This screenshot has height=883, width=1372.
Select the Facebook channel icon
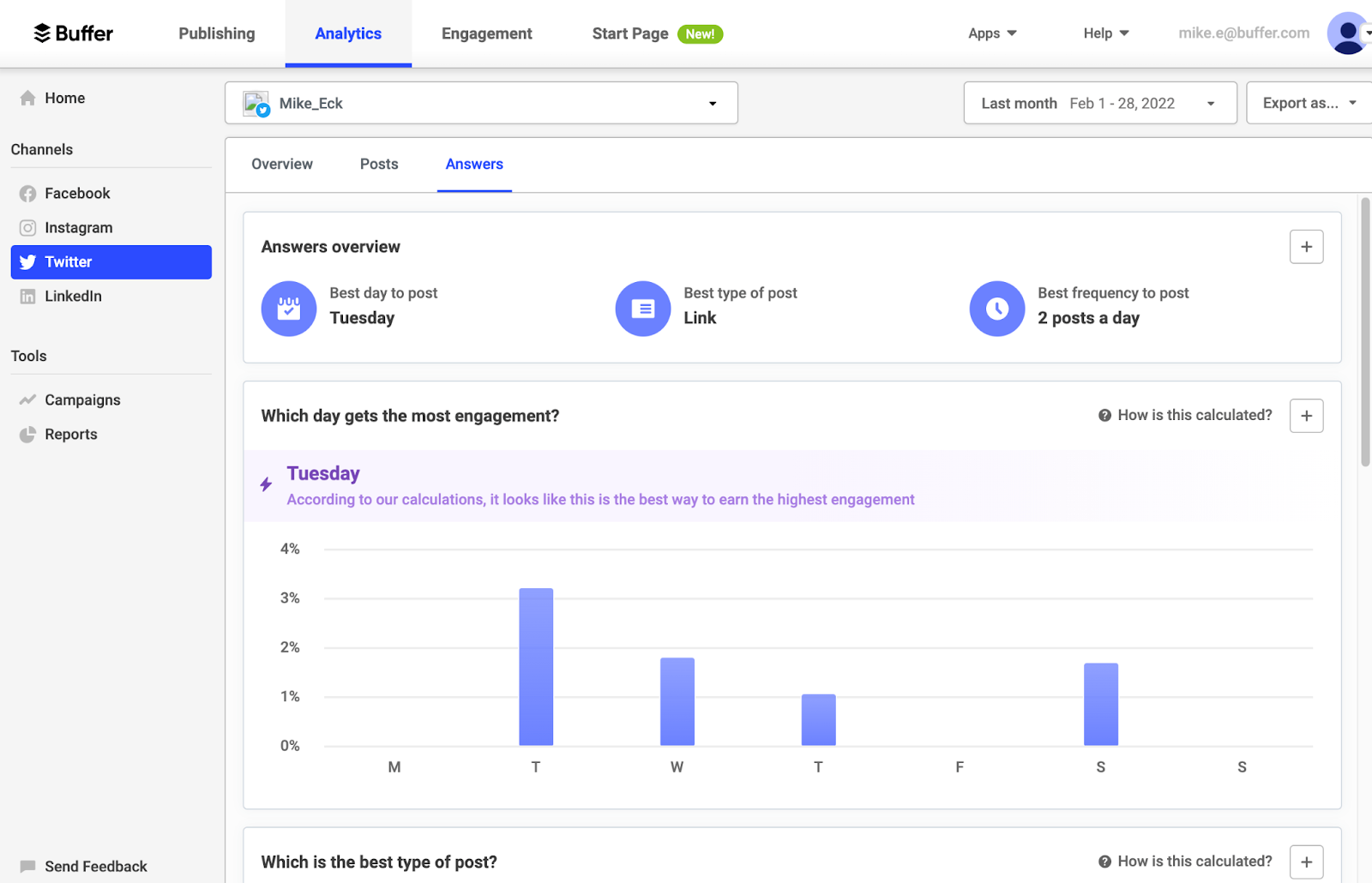pos(27,193)
